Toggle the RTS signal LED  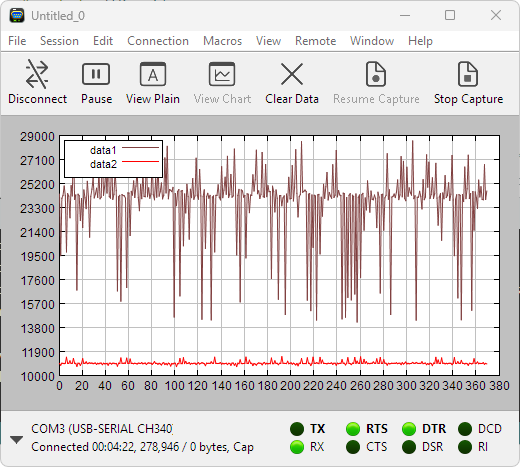(353, 429)
